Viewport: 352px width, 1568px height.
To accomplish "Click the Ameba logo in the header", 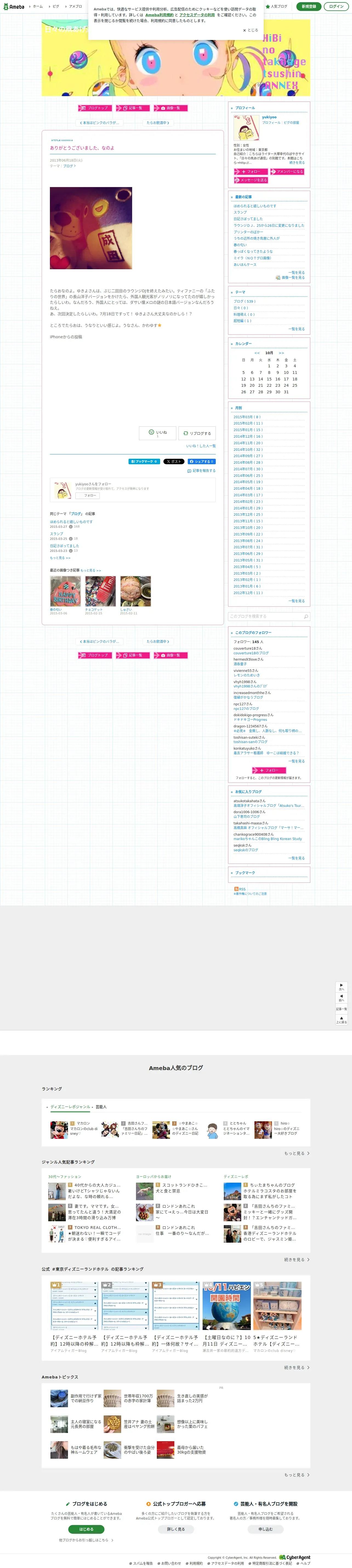I will point(13,7).
